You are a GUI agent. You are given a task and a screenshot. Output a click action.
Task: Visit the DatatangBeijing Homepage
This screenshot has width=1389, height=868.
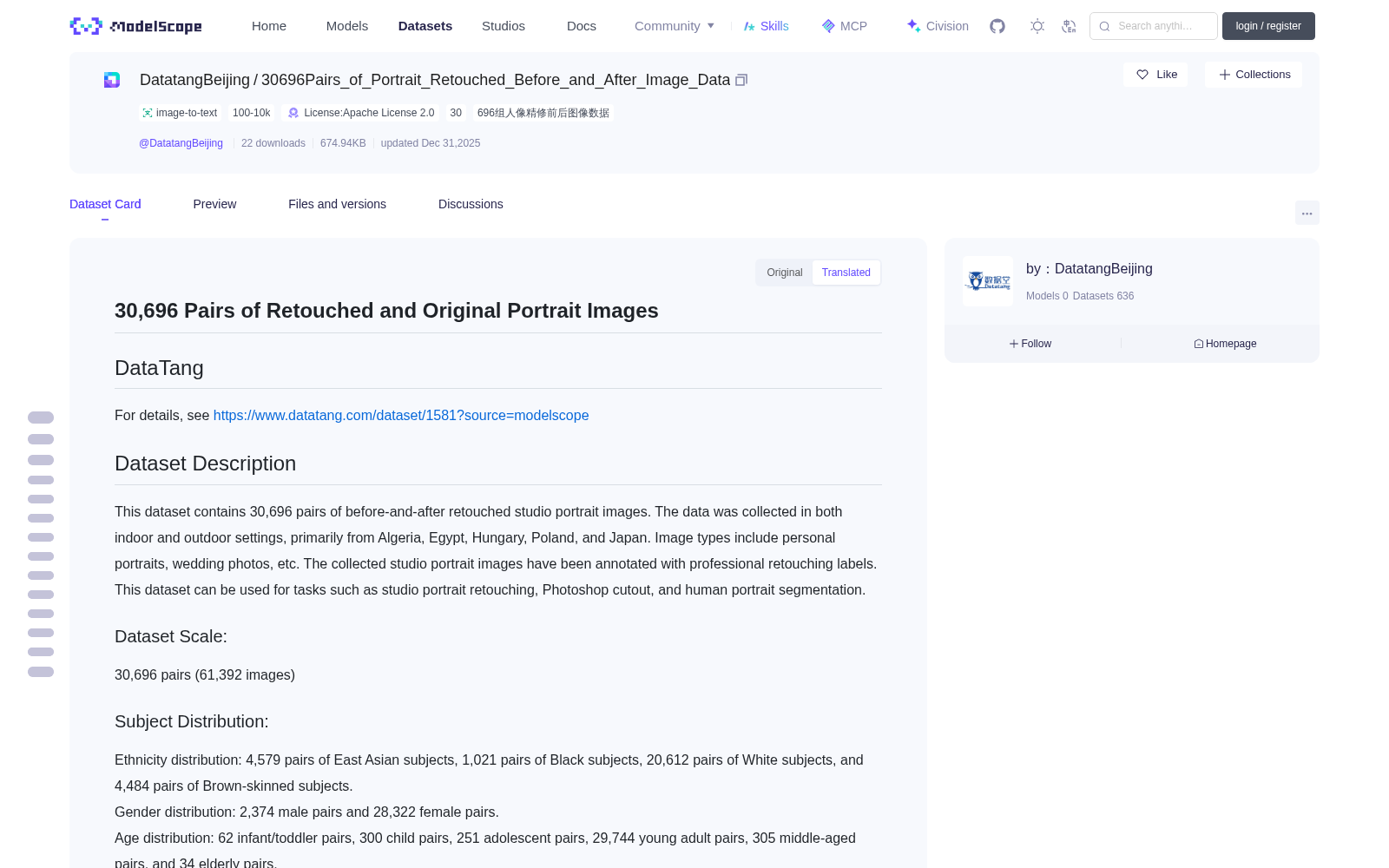point(1225,344)
